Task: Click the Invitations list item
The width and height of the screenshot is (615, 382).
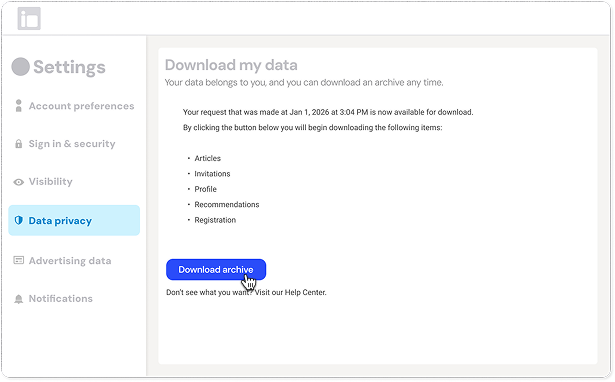Action: click(212, 174)
